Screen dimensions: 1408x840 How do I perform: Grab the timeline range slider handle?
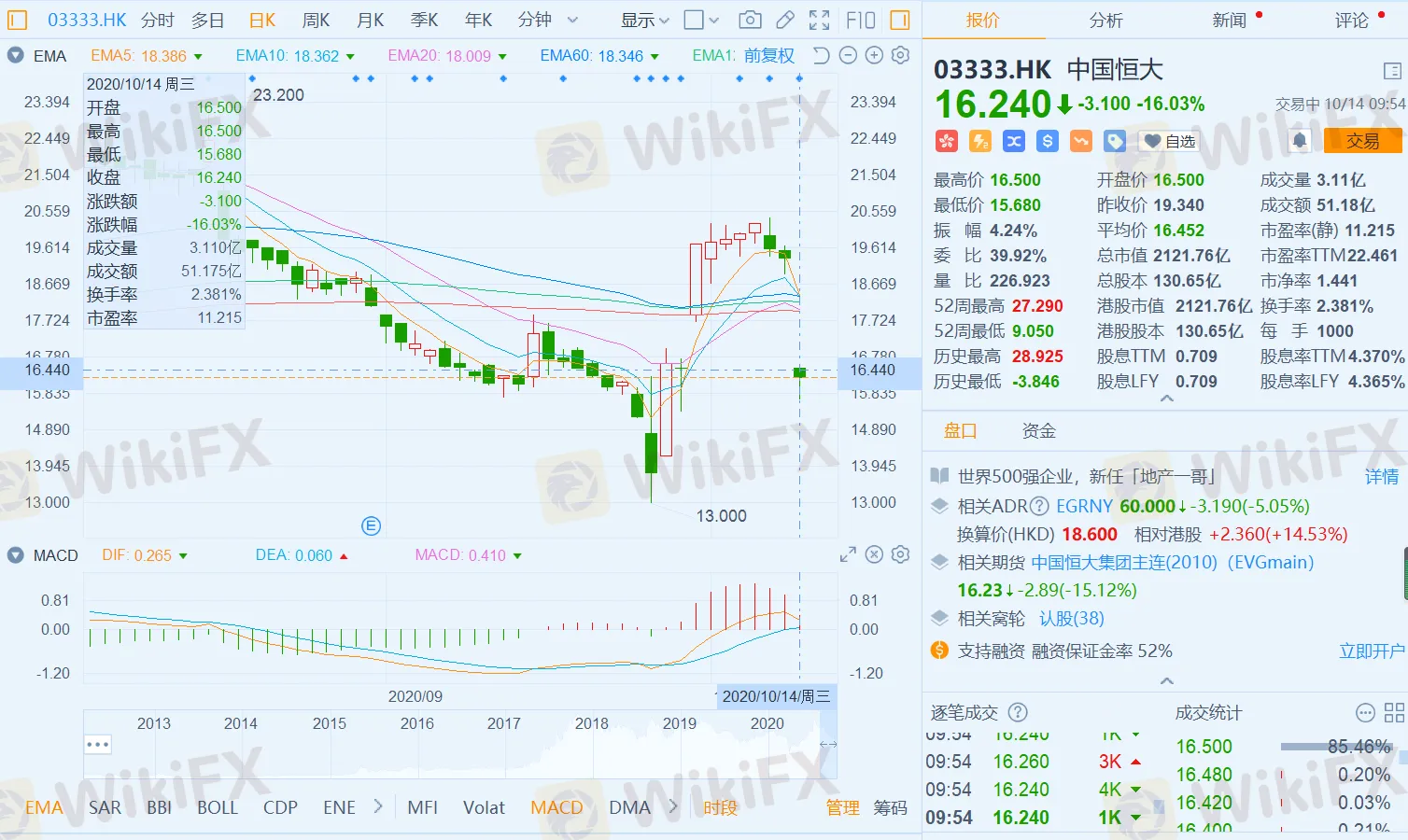pos(827,744)
